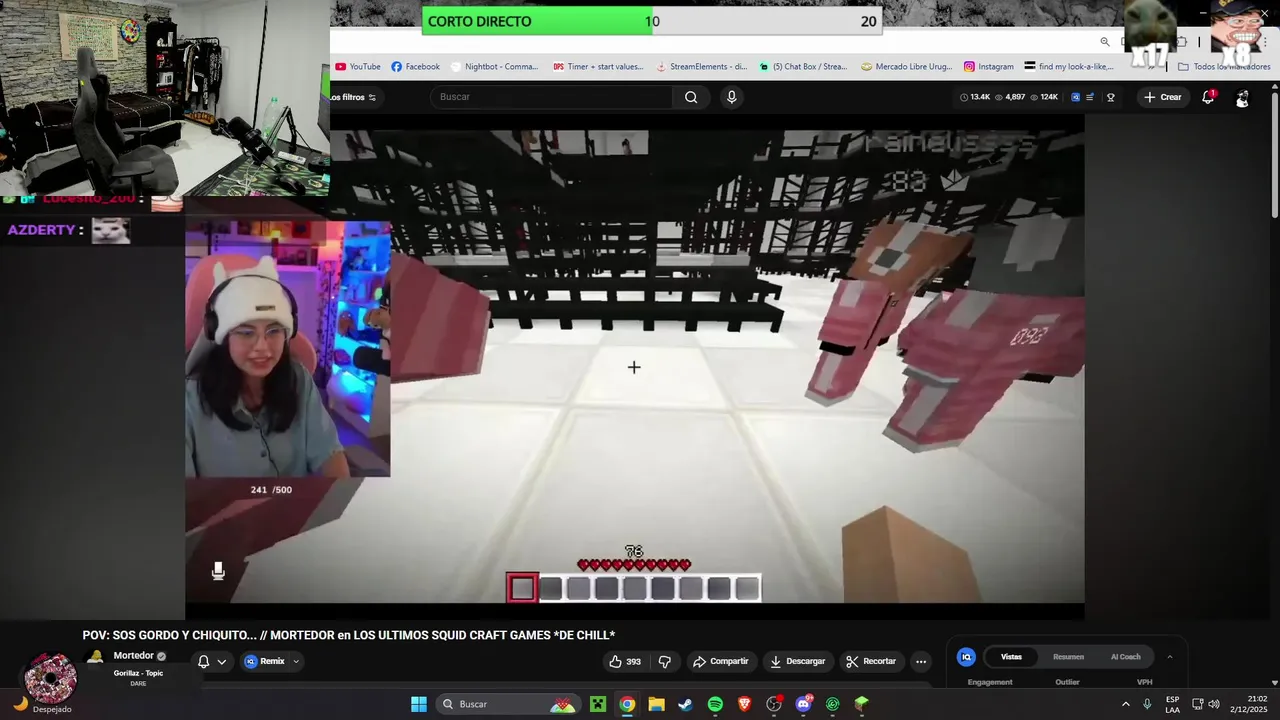Switch to the Vistas tab

[1012, 657]
